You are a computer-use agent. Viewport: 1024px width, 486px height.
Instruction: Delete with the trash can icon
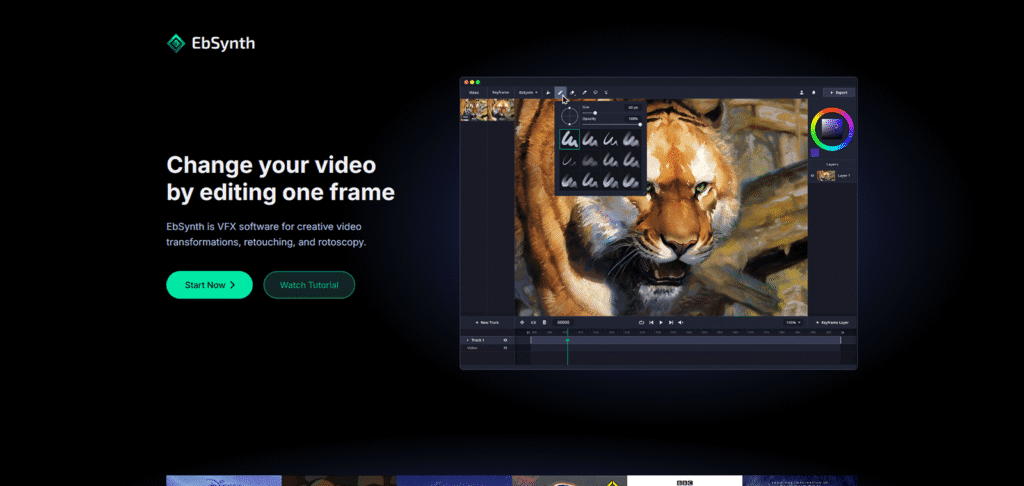(x=545, y=323)
